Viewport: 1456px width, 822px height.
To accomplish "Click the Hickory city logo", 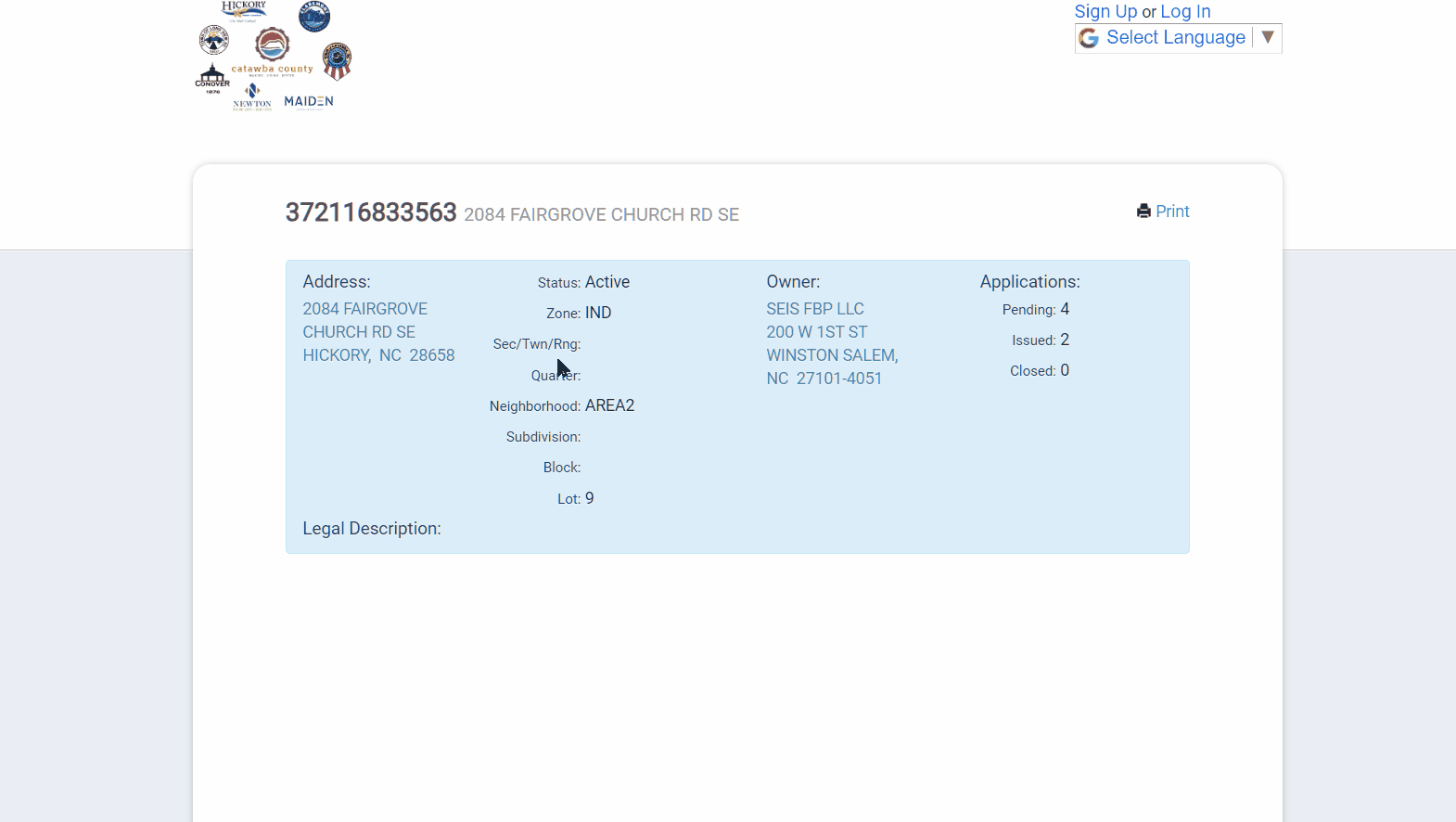I will click(x=243, y=10).
